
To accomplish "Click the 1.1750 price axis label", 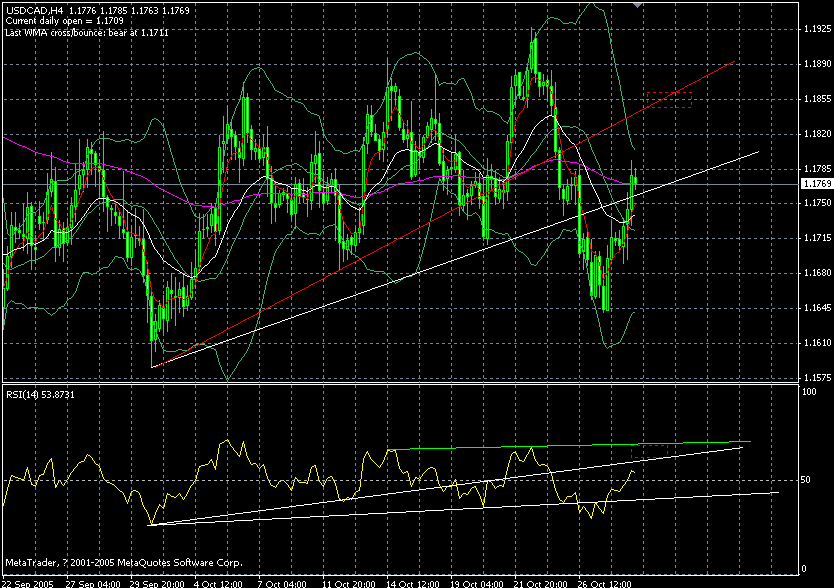I will pyautogui.click(x=818, y=203).
